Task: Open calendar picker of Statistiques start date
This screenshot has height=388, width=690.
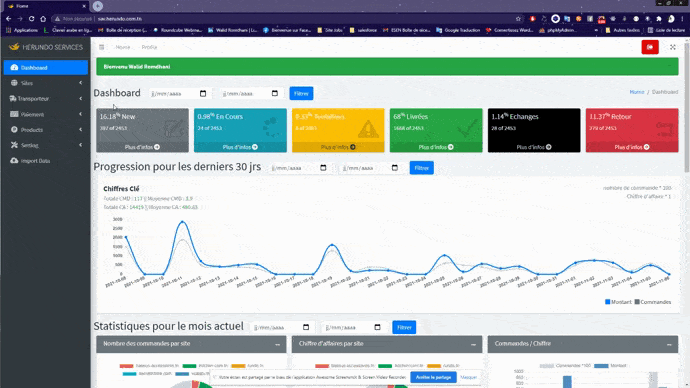Action: pos(306,327)
